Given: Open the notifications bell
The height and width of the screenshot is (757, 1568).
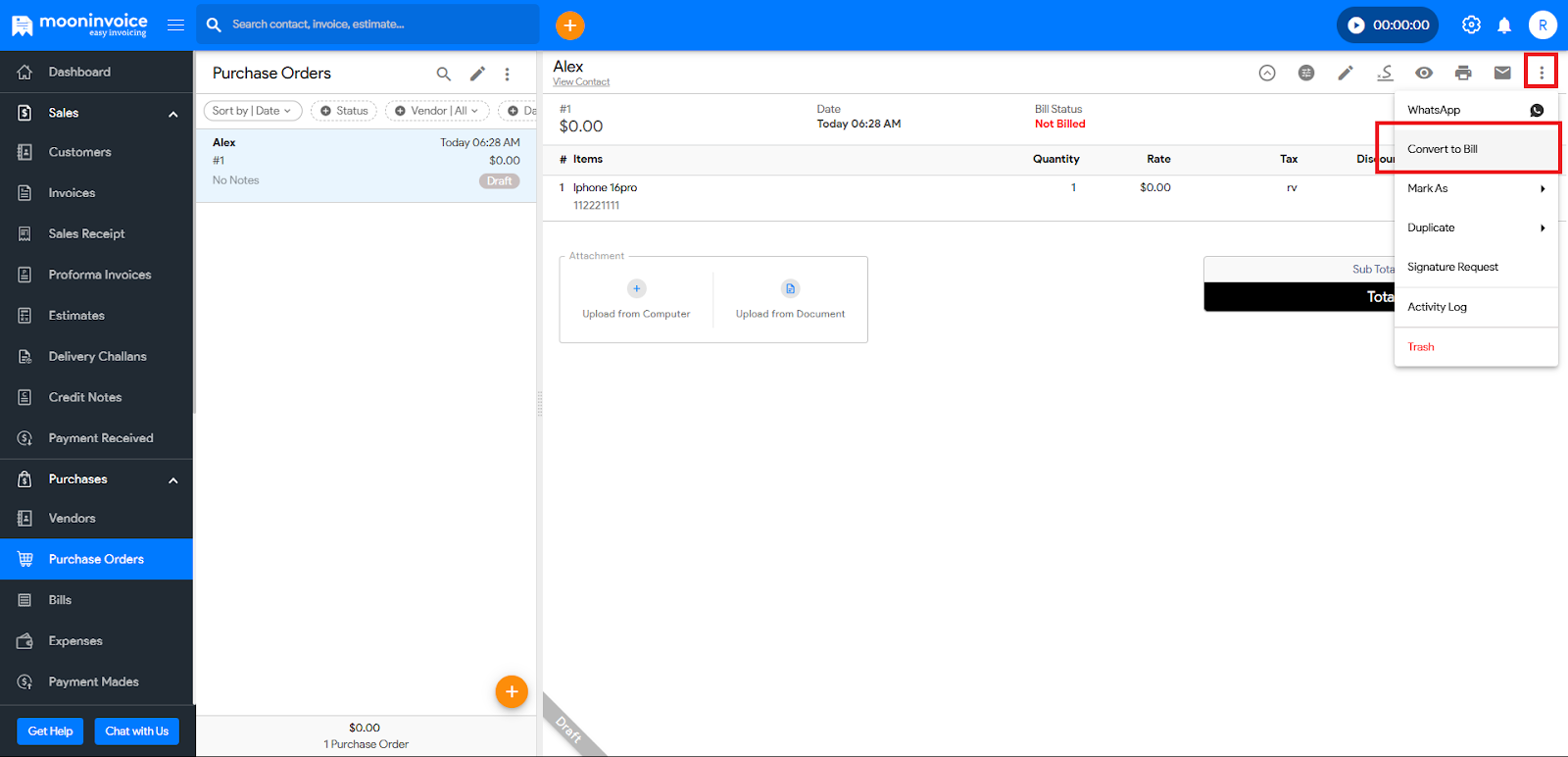Looking at the screenshot, I should 1504,25.
